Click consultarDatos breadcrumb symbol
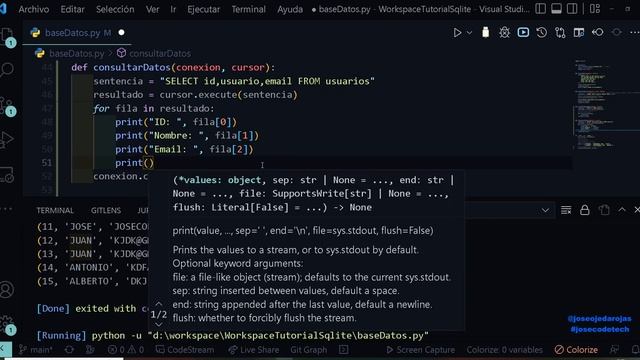 click(160, 53)
